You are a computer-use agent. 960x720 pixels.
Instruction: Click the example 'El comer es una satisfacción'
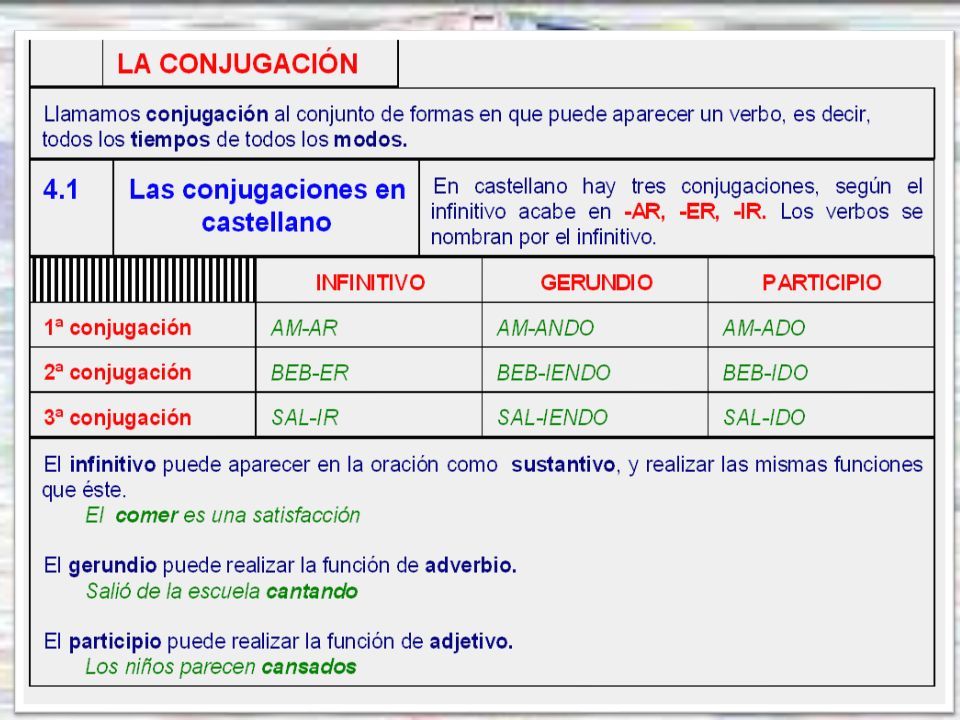click(x=223, y=516)
